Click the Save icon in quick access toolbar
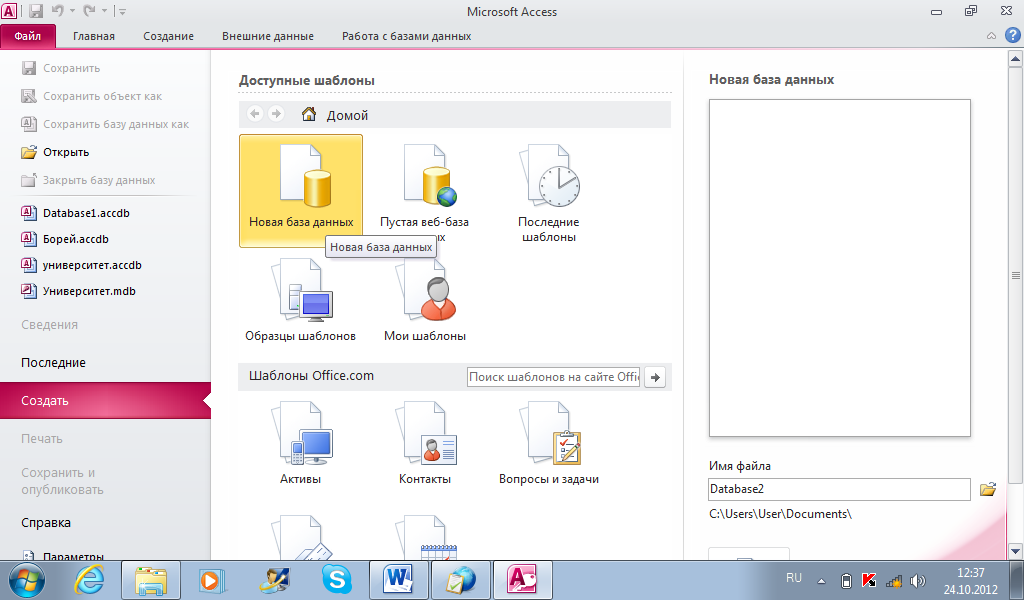This screenshot has width=1024, height=600. 36,11
